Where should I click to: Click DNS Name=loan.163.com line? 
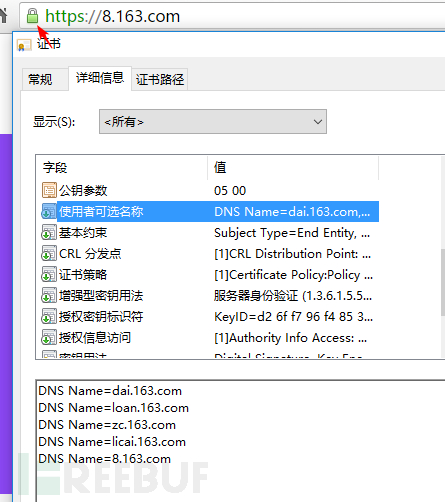[x=114, y=408]
